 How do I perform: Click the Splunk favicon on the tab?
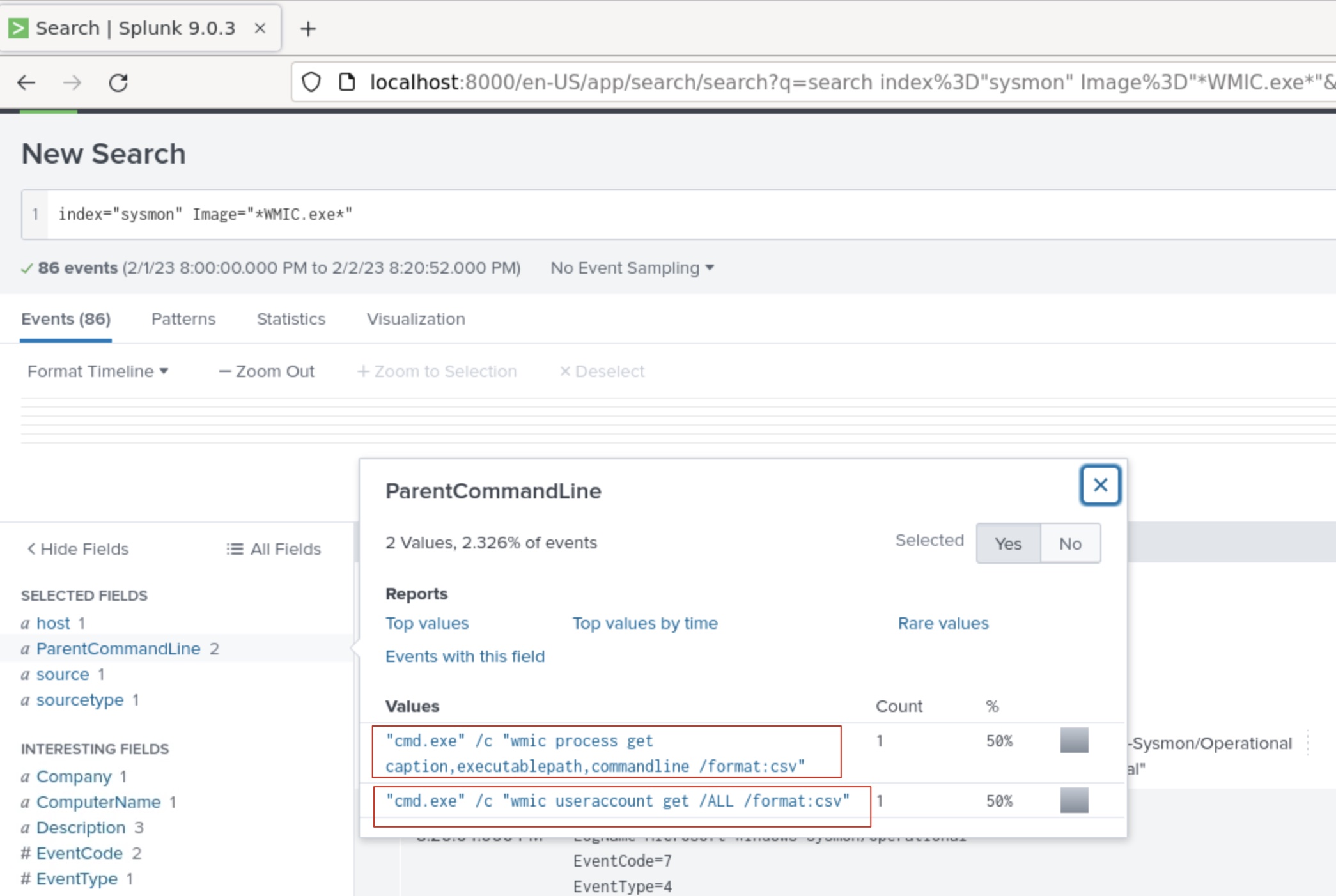19,28
